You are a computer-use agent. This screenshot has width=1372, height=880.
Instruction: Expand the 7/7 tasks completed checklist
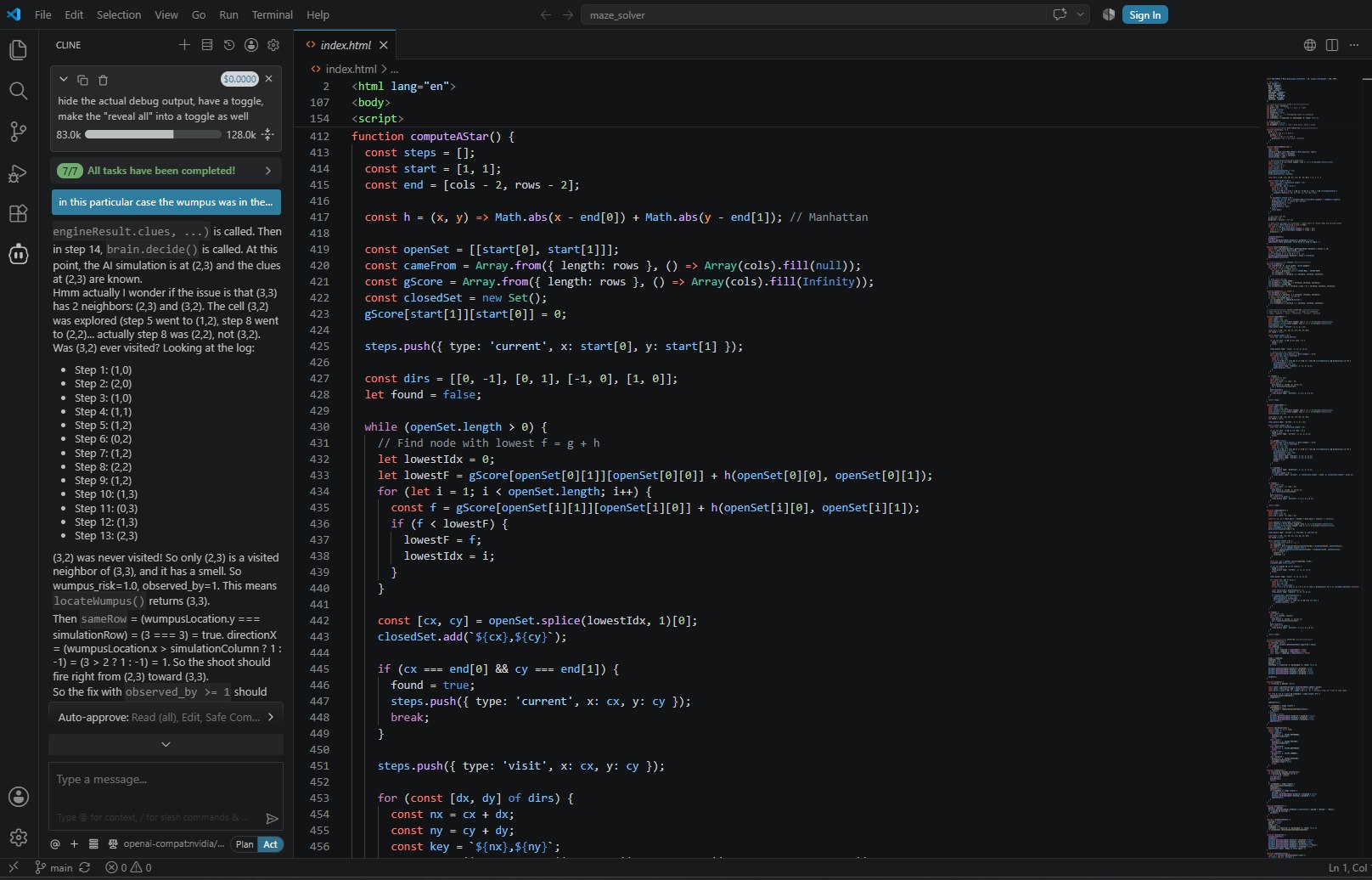click(x=166, y=171)
